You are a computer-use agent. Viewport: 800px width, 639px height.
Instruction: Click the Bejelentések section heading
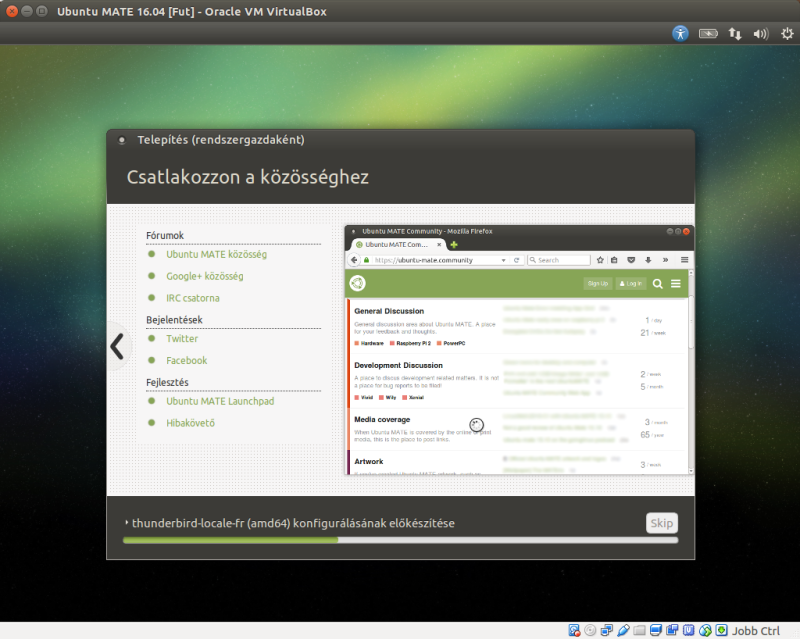174,320
